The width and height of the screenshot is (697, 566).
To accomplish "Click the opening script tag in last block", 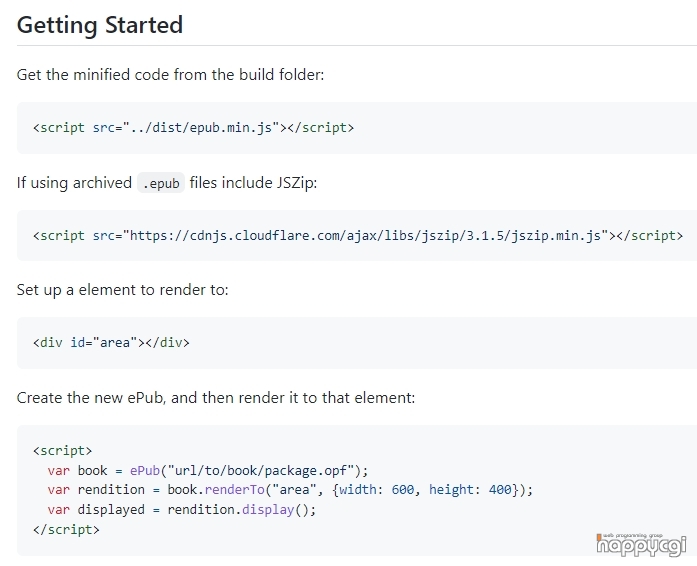I will 62,451.
